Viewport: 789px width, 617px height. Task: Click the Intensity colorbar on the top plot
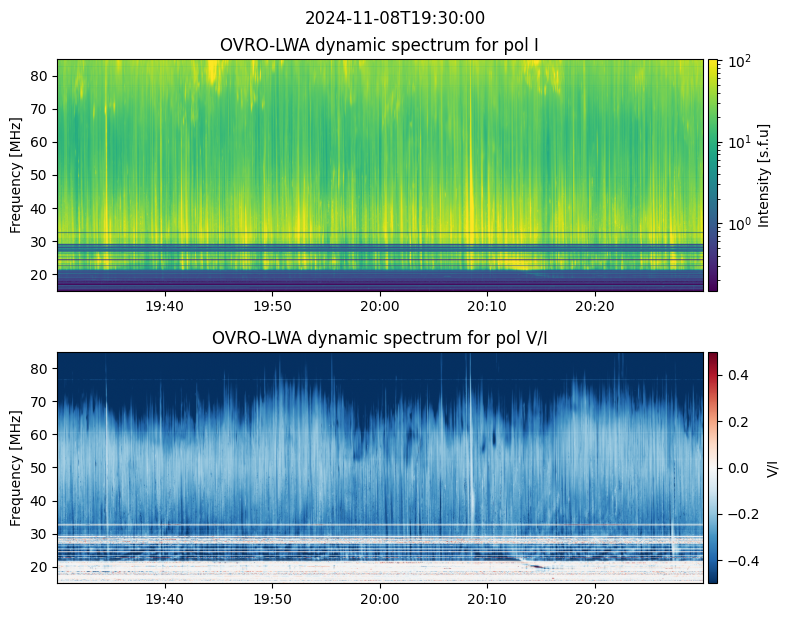pos(713,175)
